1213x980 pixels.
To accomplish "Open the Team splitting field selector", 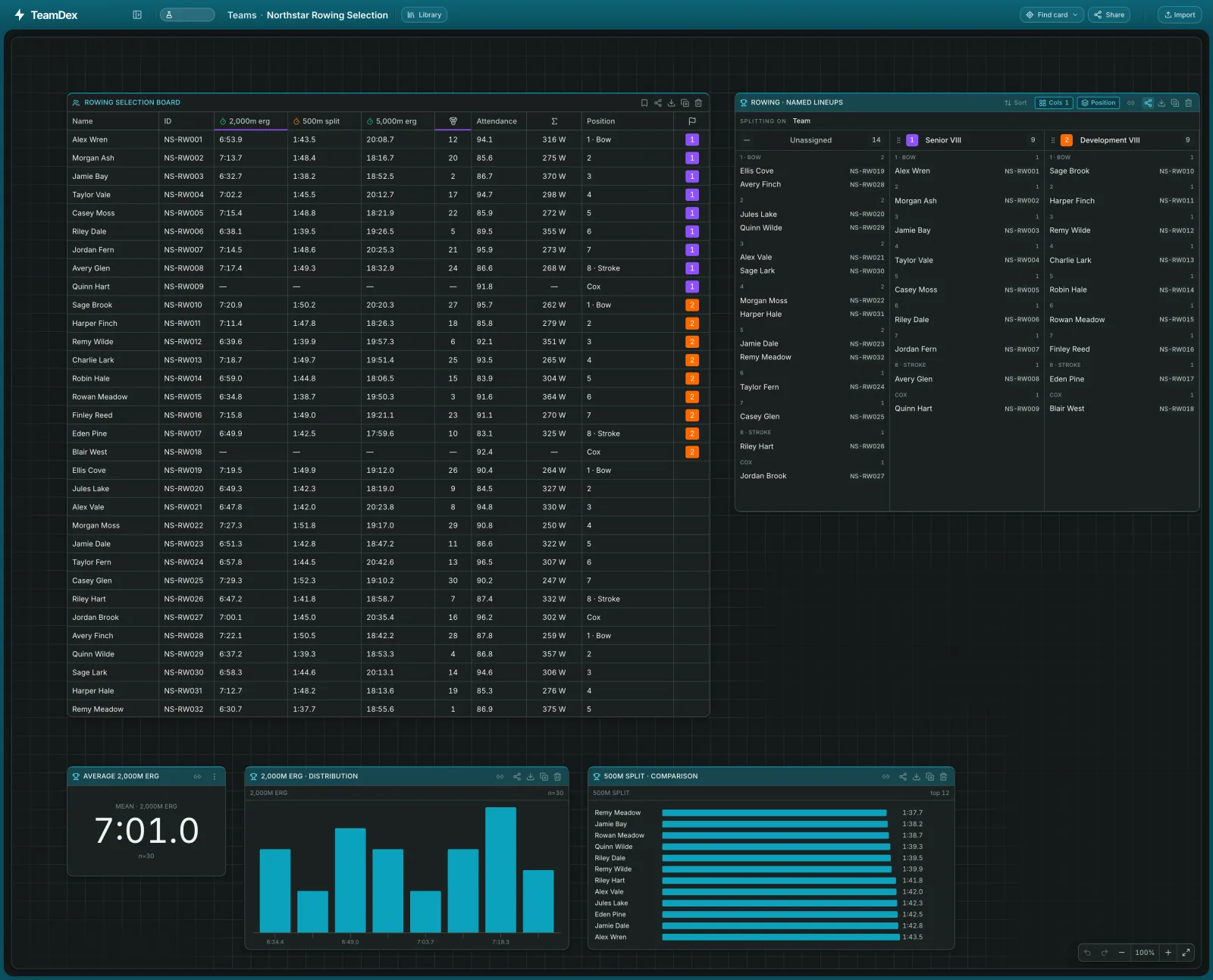I will (801, 121).
